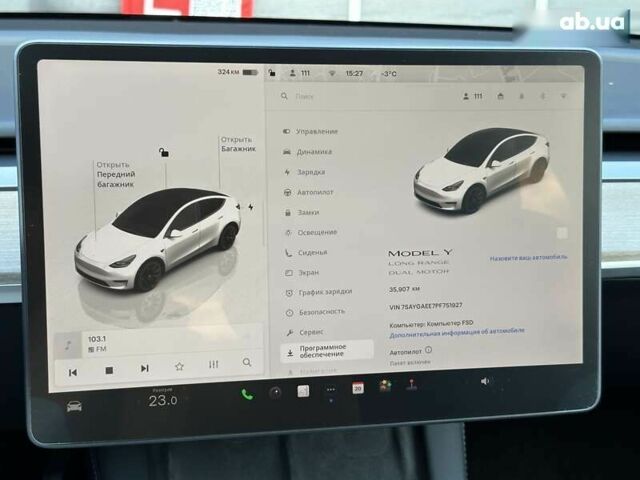Tap the notifications bell icon in the header
Image resolution: width=640 pixels, height=480 pixels.
pyautogui.click(x=522, y=97)
